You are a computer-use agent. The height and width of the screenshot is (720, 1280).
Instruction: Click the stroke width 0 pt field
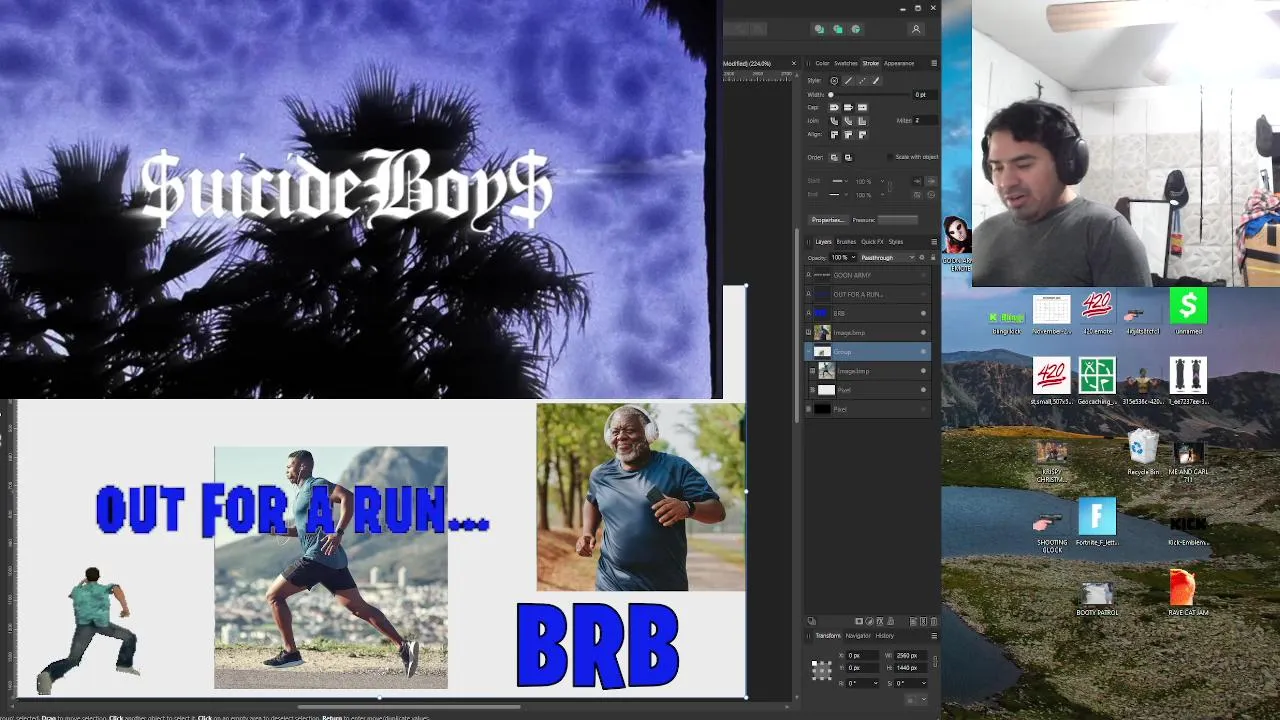click(x=926, y=95)
